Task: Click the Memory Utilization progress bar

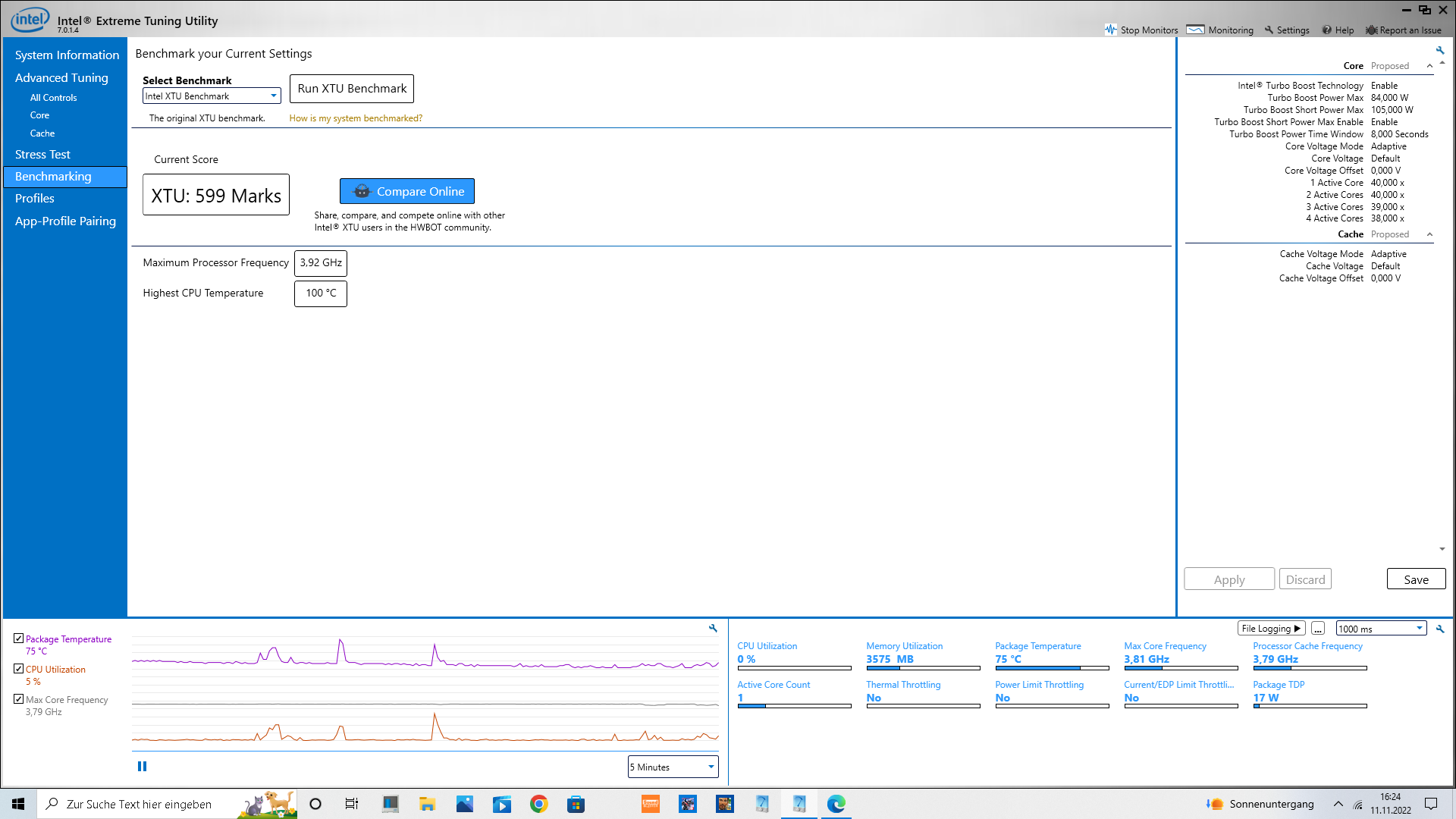Action: coord(923,668)
